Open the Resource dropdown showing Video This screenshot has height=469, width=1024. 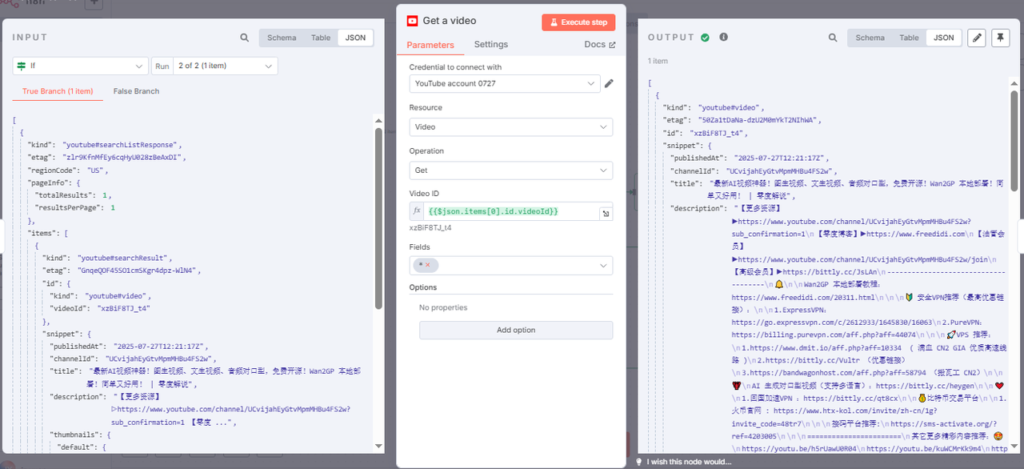510,127
